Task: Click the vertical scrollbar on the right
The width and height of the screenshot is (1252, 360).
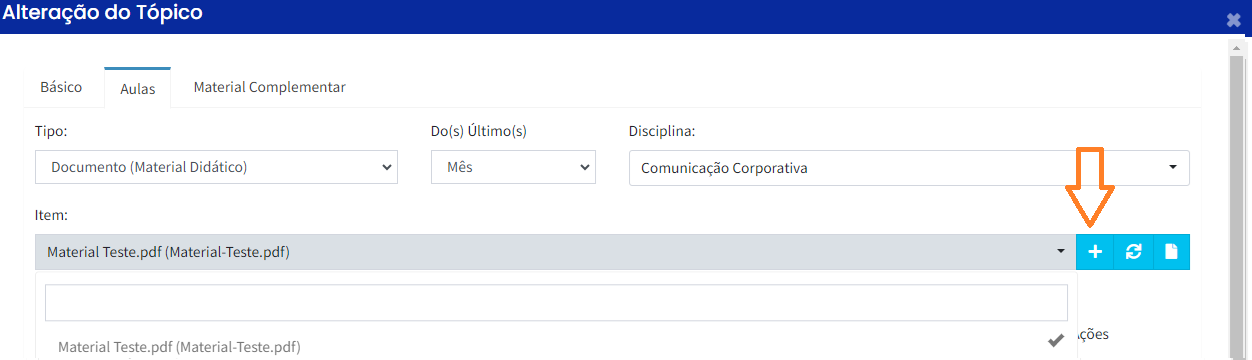Action: click(1239, 200)
